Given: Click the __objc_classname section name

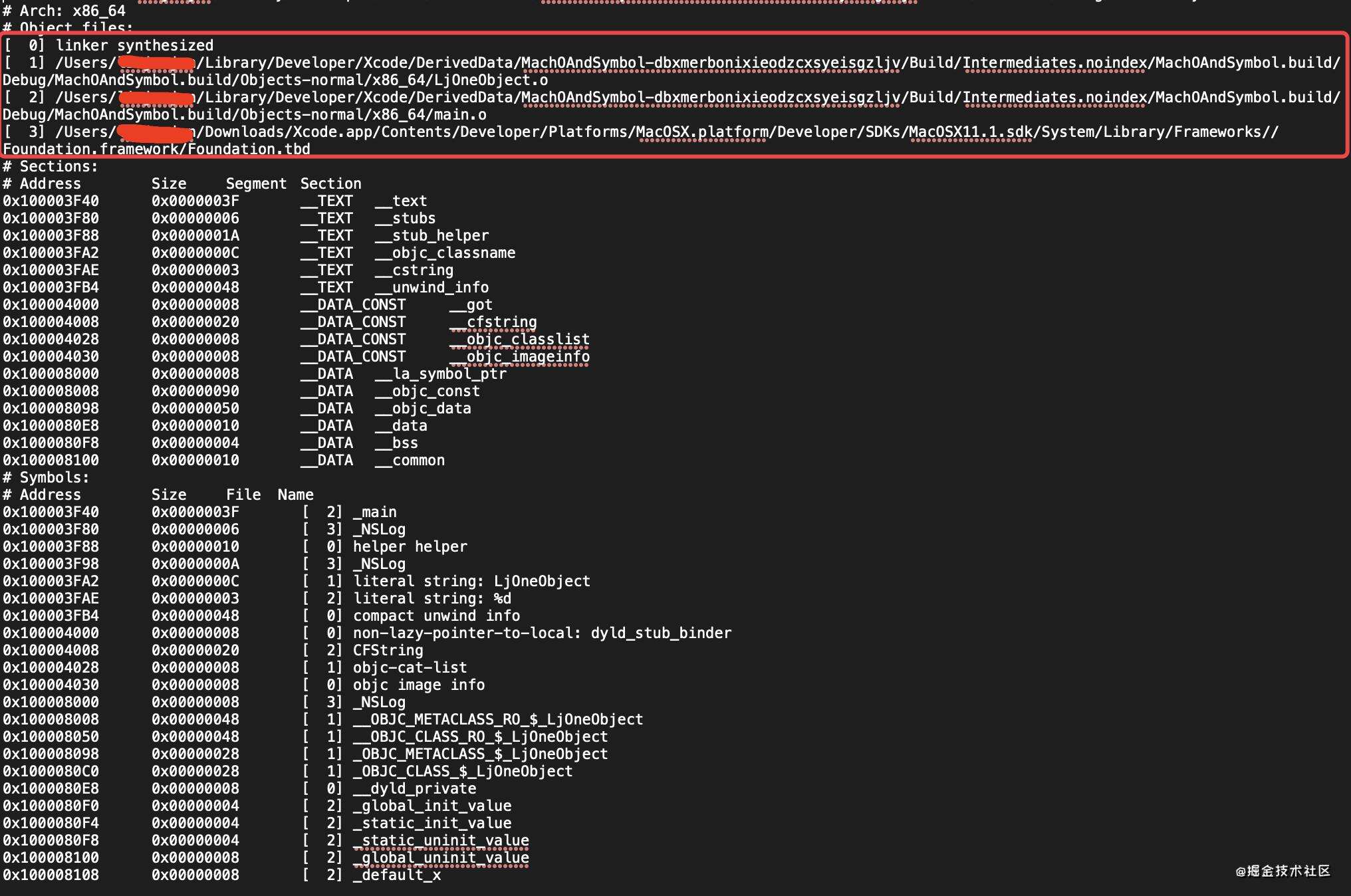Looking at the screenshot, I should pyautogui.click(x=445, y=253).
